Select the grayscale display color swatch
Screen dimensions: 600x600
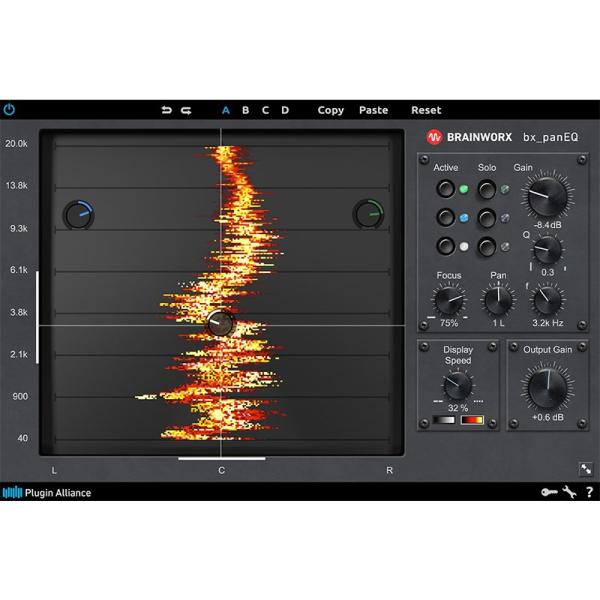[x=444, y=420]
